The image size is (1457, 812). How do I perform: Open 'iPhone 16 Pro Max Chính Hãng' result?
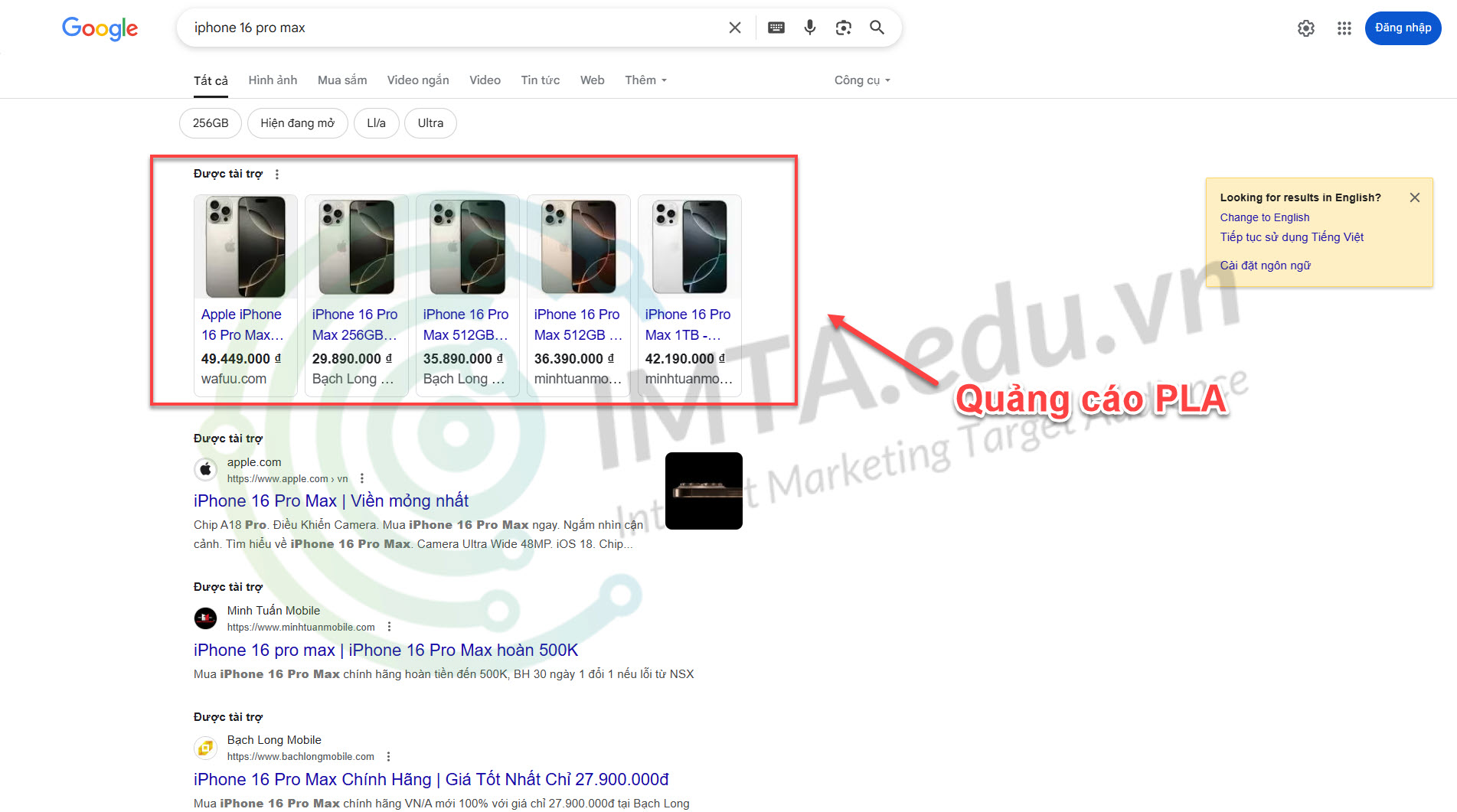431,779
